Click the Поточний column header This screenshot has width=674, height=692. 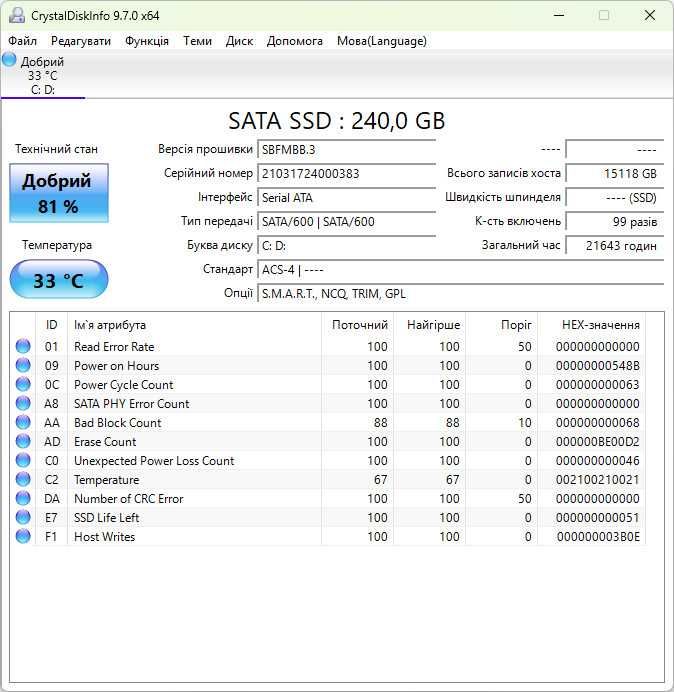[358, 325]
